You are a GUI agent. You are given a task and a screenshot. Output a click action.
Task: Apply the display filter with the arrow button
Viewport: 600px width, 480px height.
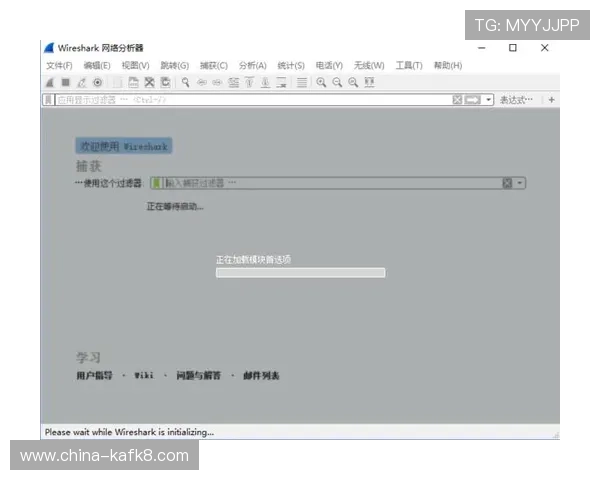coord(473,100)
